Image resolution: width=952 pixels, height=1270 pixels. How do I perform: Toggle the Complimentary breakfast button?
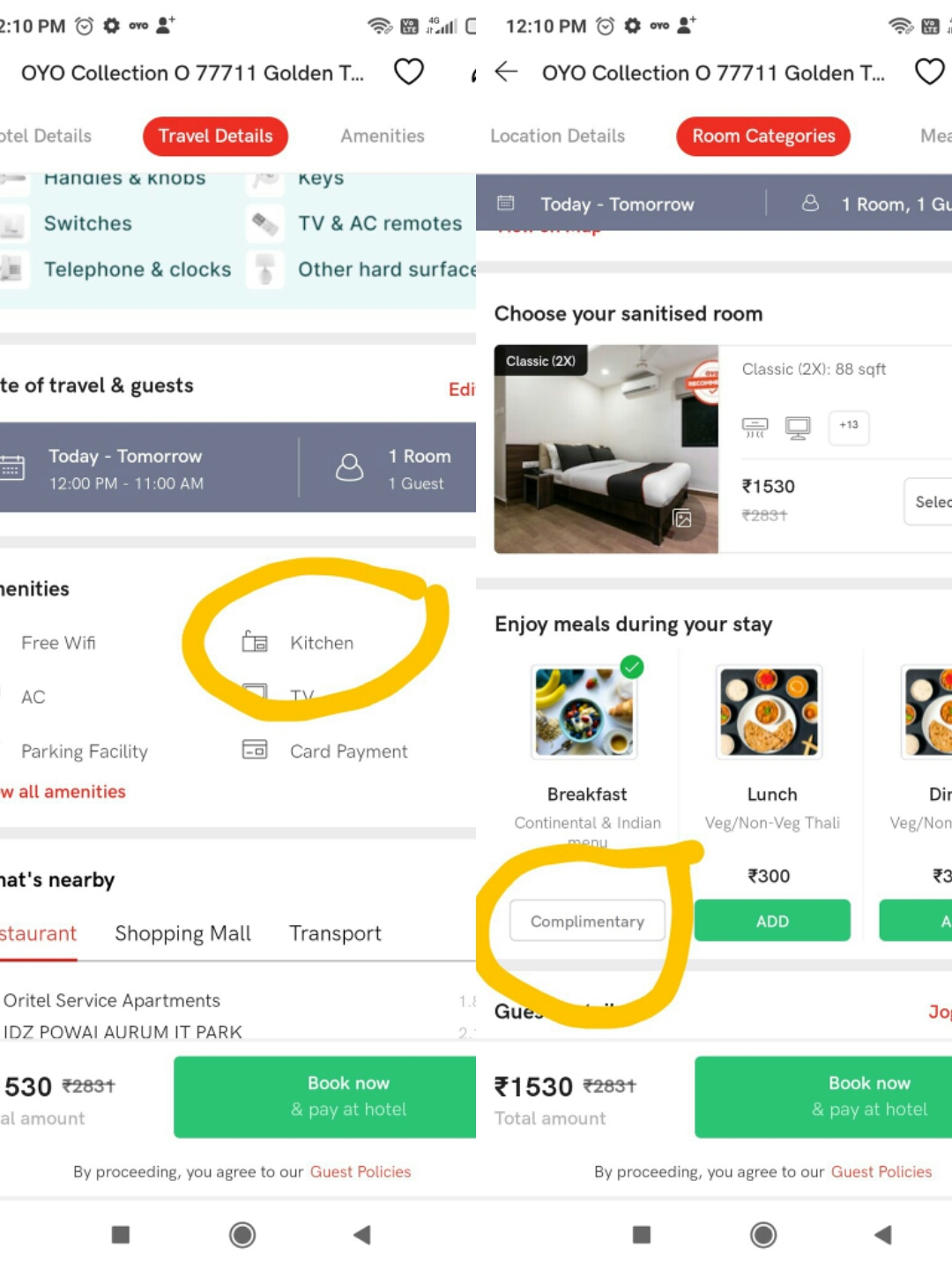[587, 921]
